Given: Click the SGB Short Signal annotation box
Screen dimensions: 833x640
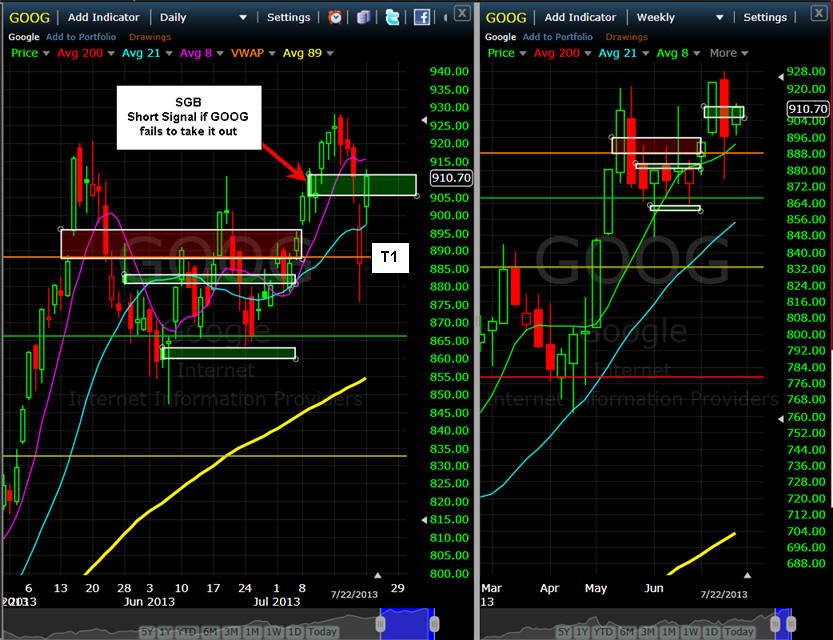Looking at the screenshot, I should click(189, 117).
